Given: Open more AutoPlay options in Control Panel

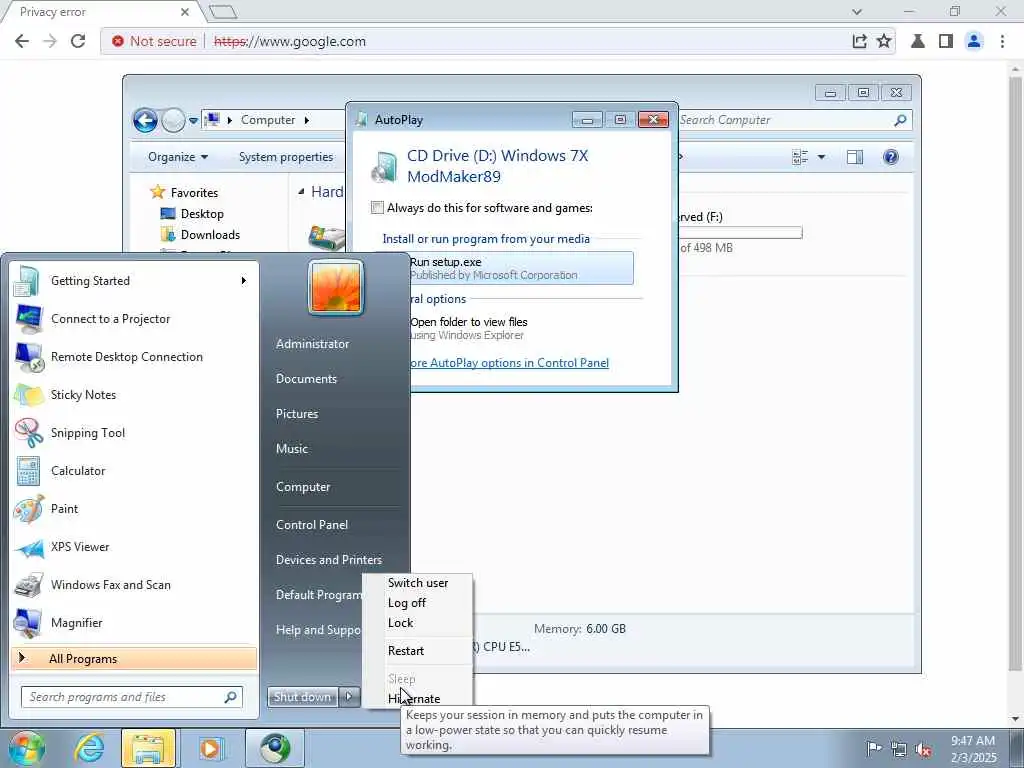Looking at the screenshot, I should coord(509,362).
